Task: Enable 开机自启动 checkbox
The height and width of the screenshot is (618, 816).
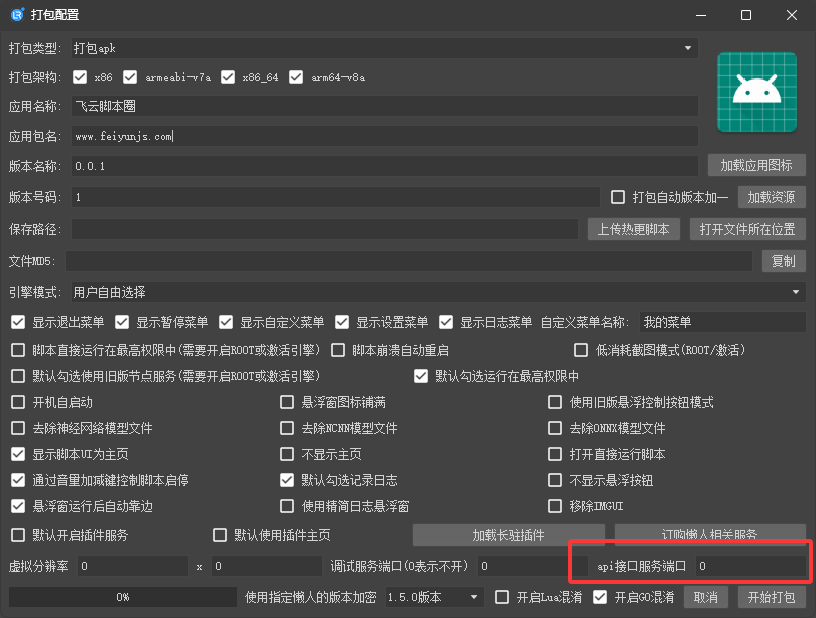Action: point(18,402)
